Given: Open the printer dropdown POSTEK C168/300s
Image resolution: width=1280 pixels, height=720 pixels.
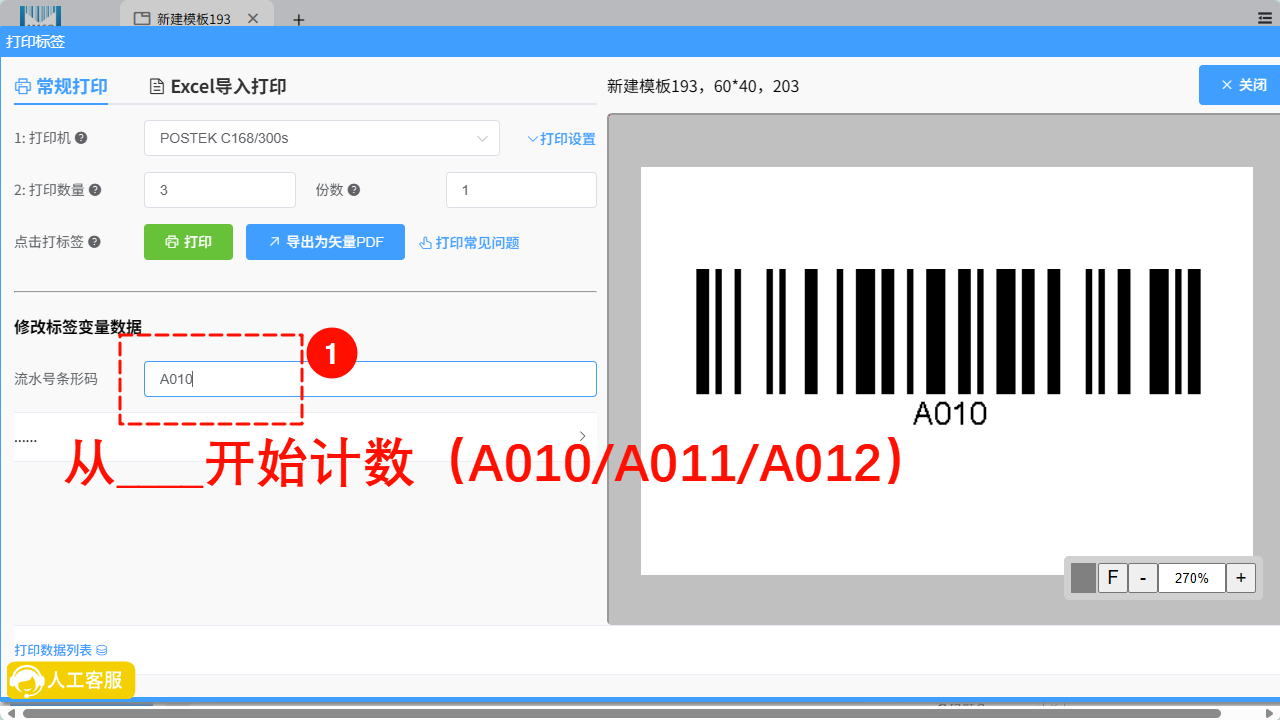Looking at the screenshot, I should pos(322,138).
